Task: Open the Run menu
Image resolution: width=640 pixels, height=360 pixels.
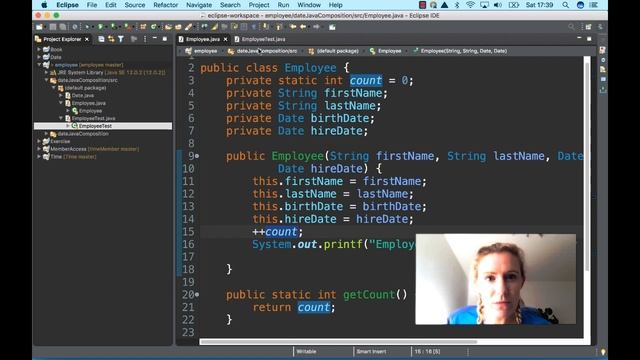Action: click(283, 5)
